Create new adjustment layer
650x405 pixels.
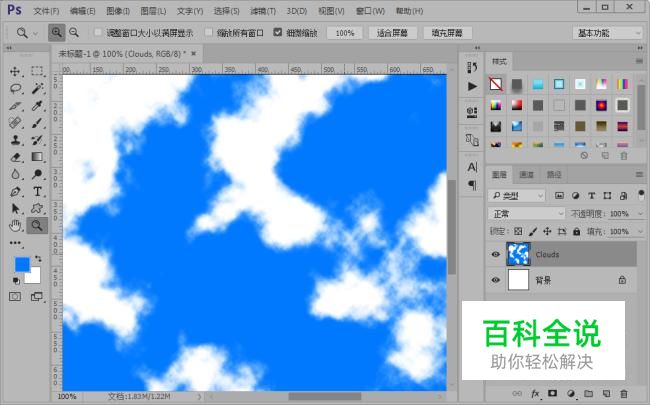571,393
